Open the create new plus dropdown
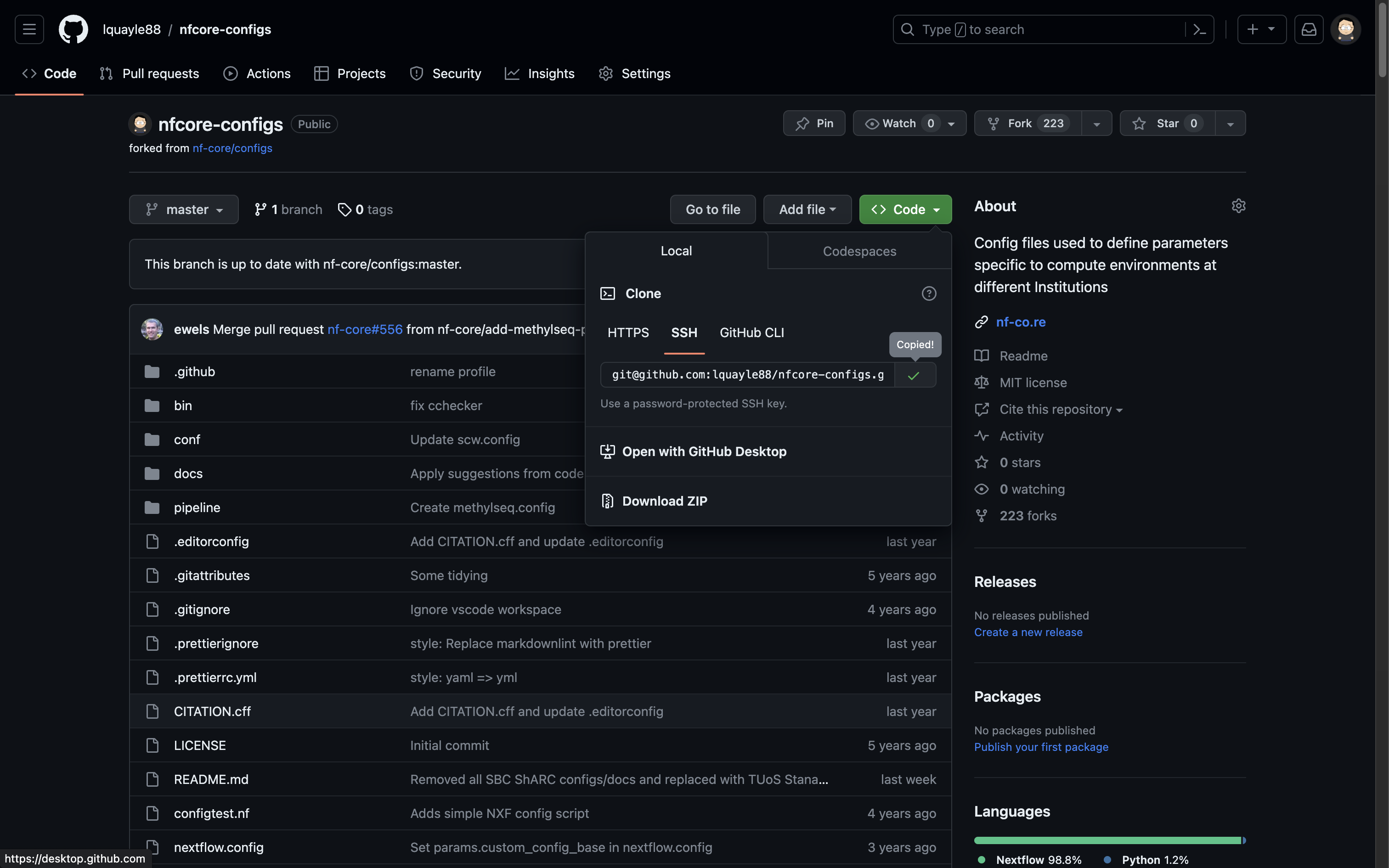 click(x=1261, y=29)
